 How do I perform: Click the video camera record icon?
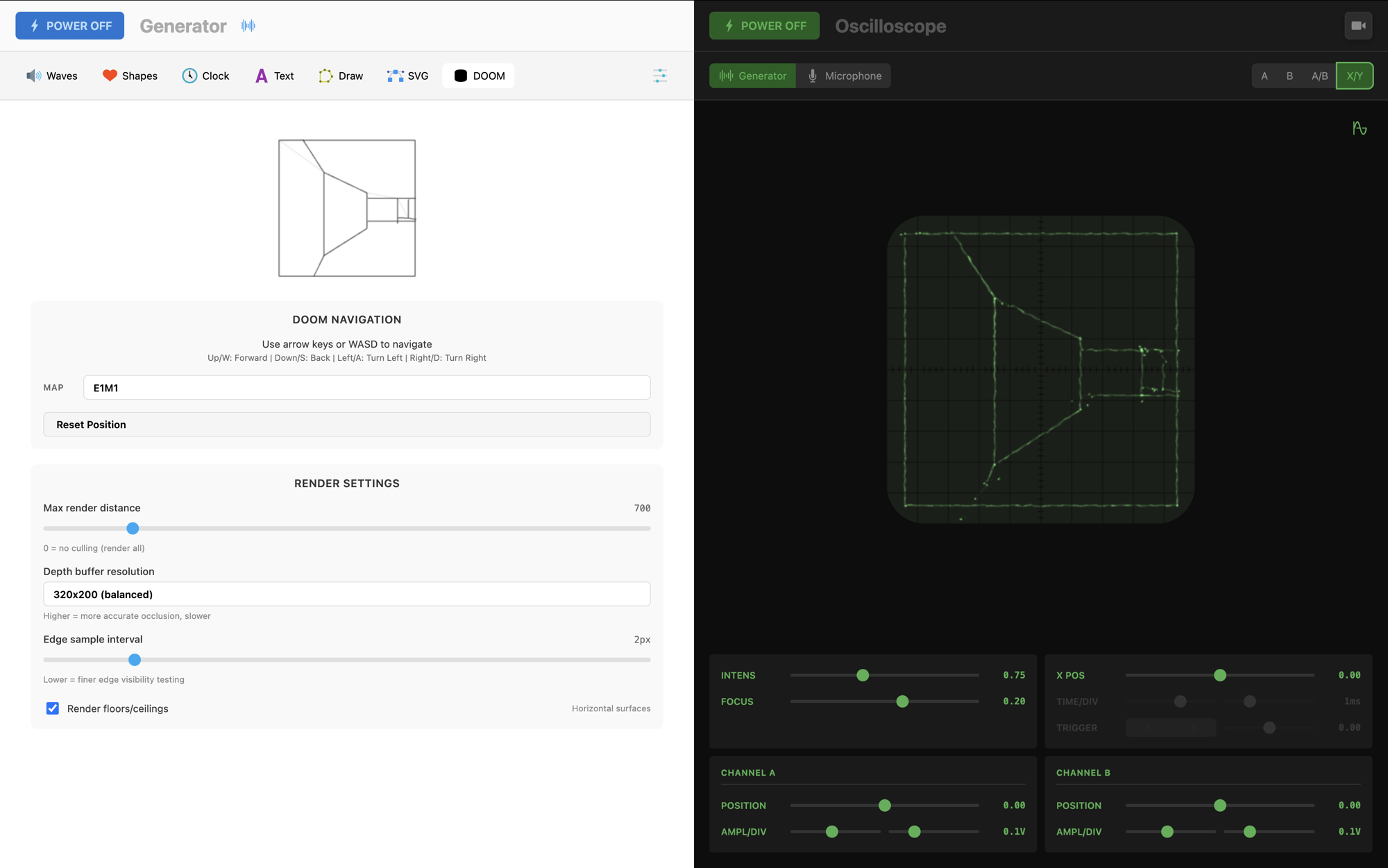(x=1358, y=26)
